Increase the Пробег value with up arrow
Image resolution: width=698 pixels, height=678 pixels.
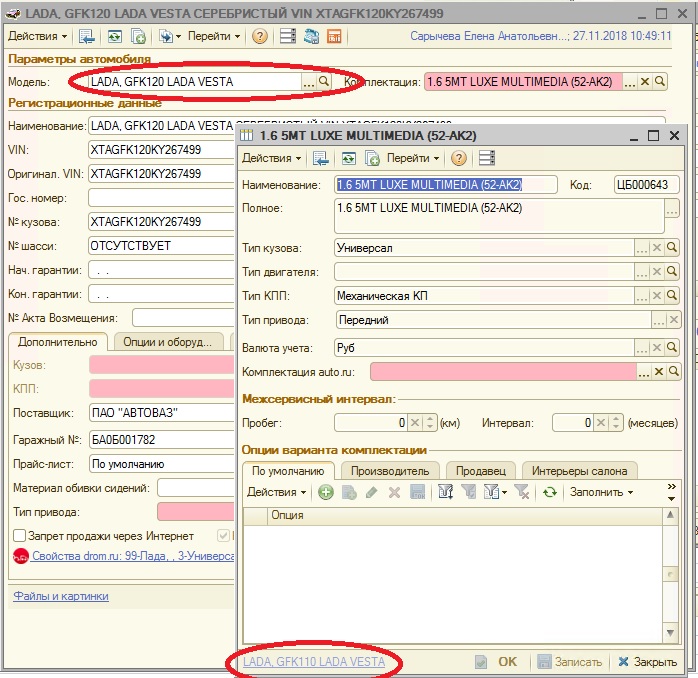coord(431,419)
